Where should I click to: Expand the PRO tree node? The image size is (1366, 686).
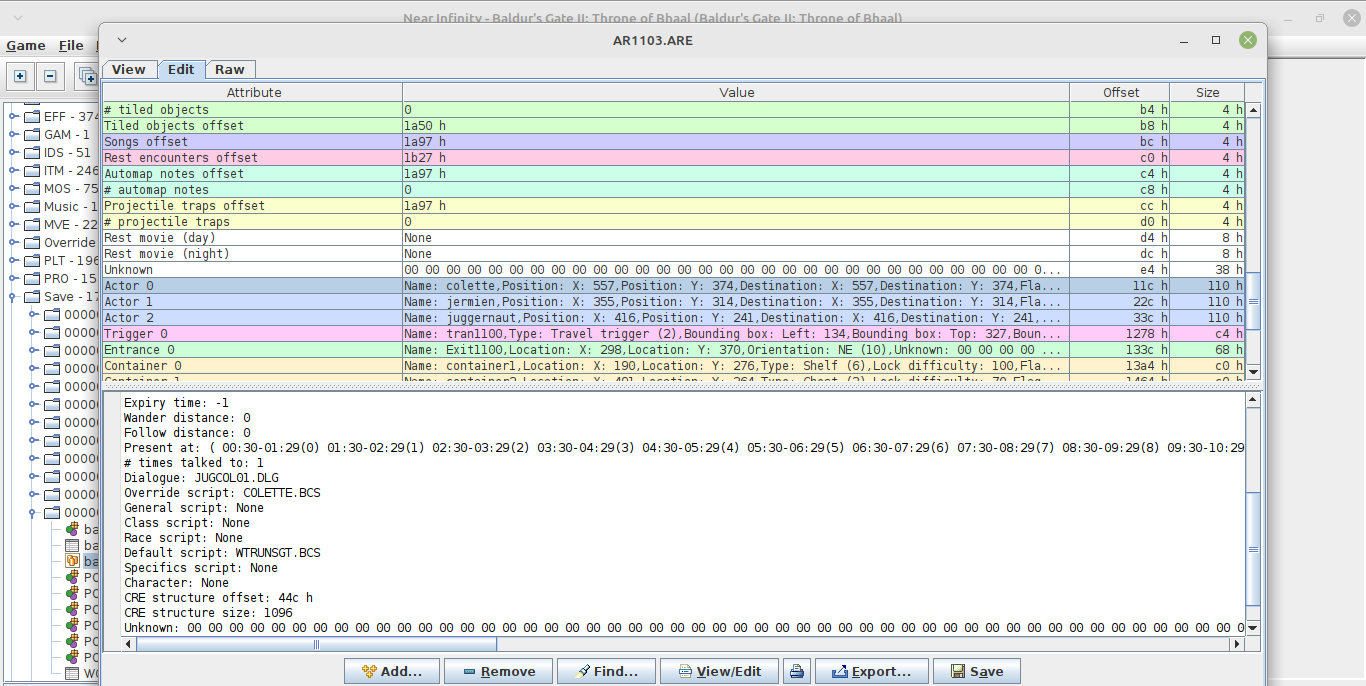[x=14, y=279]
